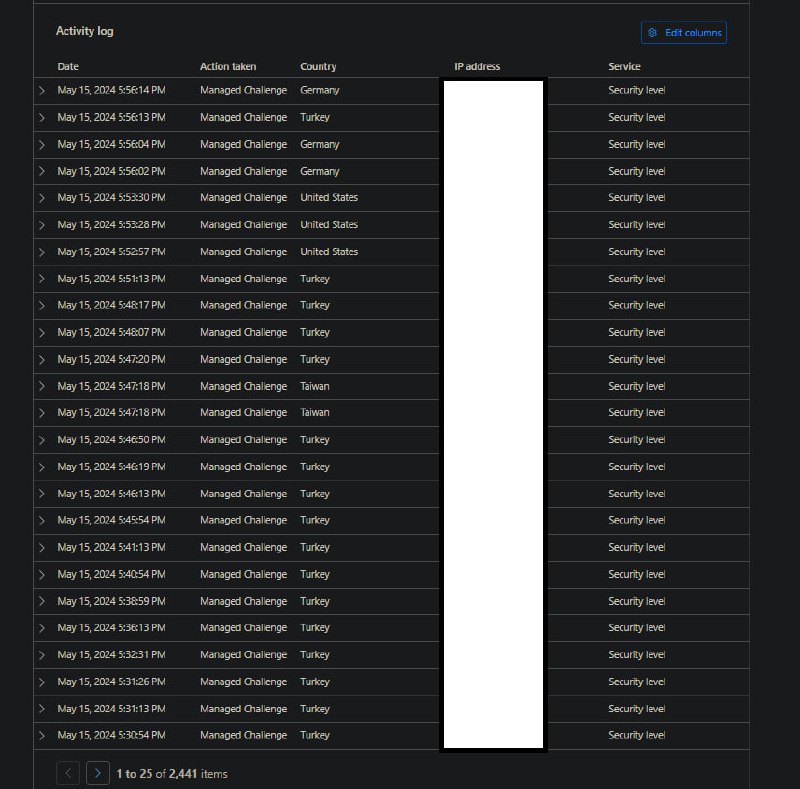Expand the 5:48:17 PM Turkey row
The image size is (800, 789).
42,305
